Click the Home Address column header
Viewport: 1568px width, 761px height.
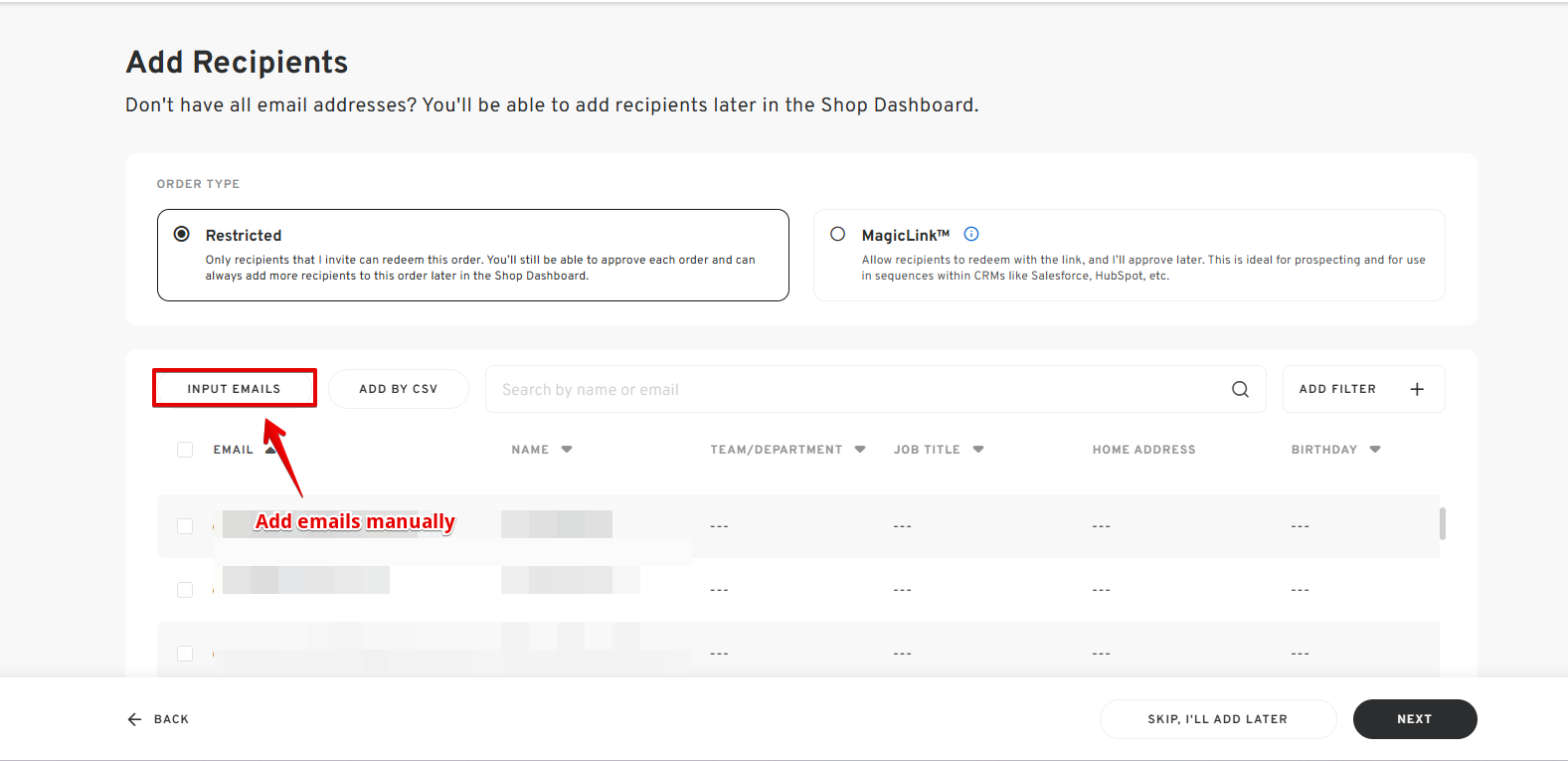(1143, 450)
